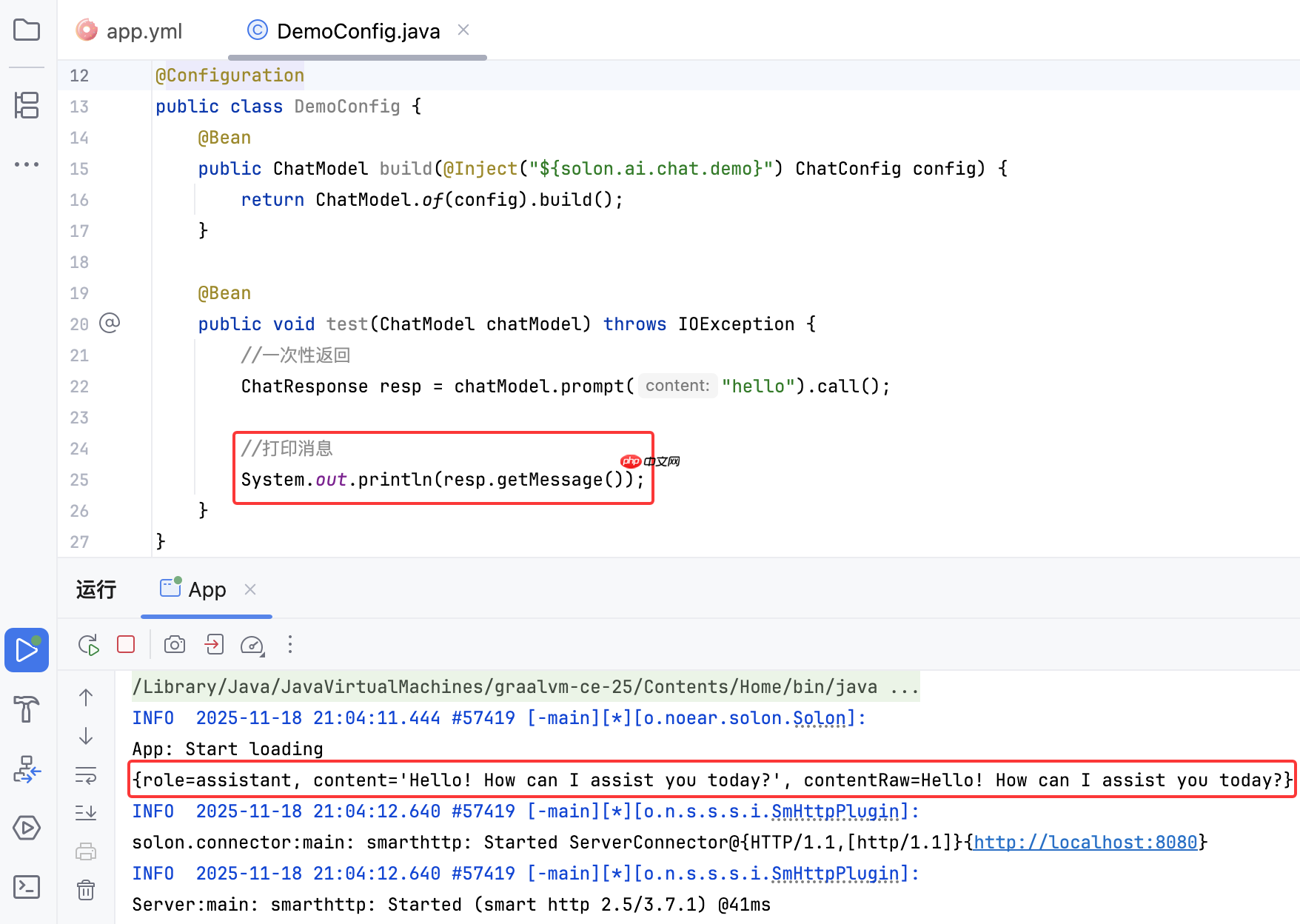Stop the running App process

pos(126,645)
